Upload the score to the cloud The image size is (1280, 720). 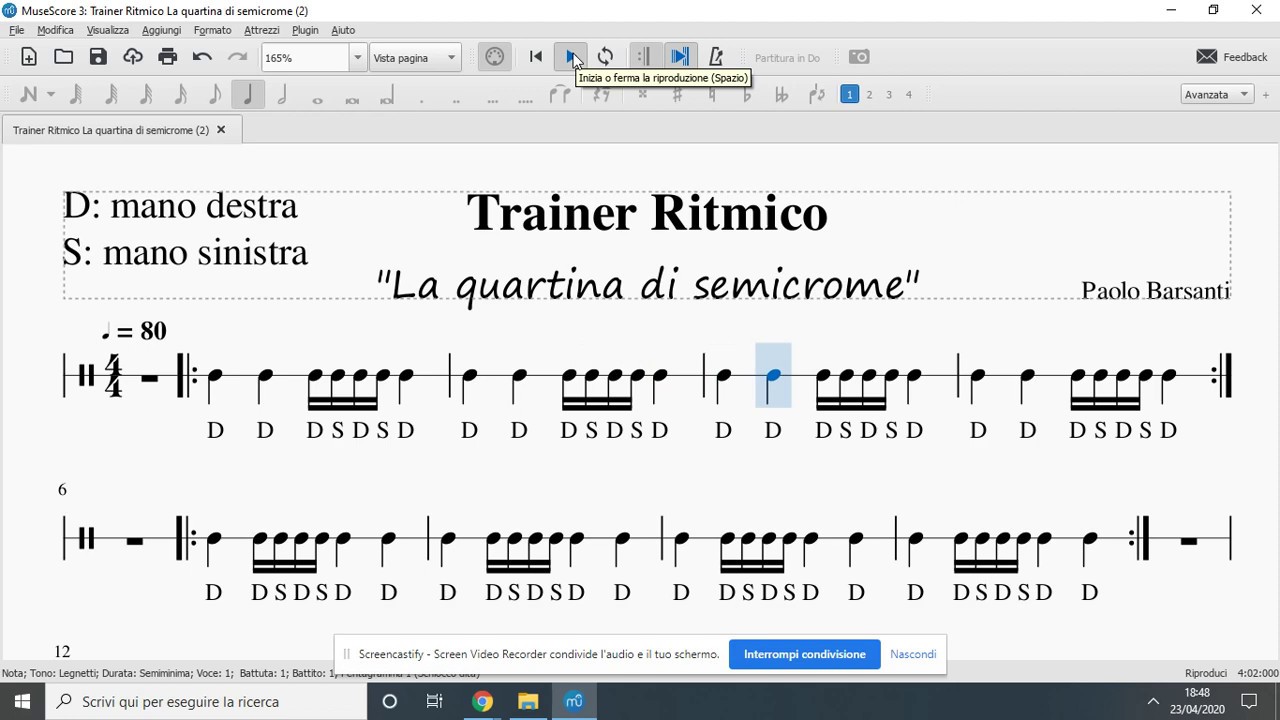pos(133,57)
